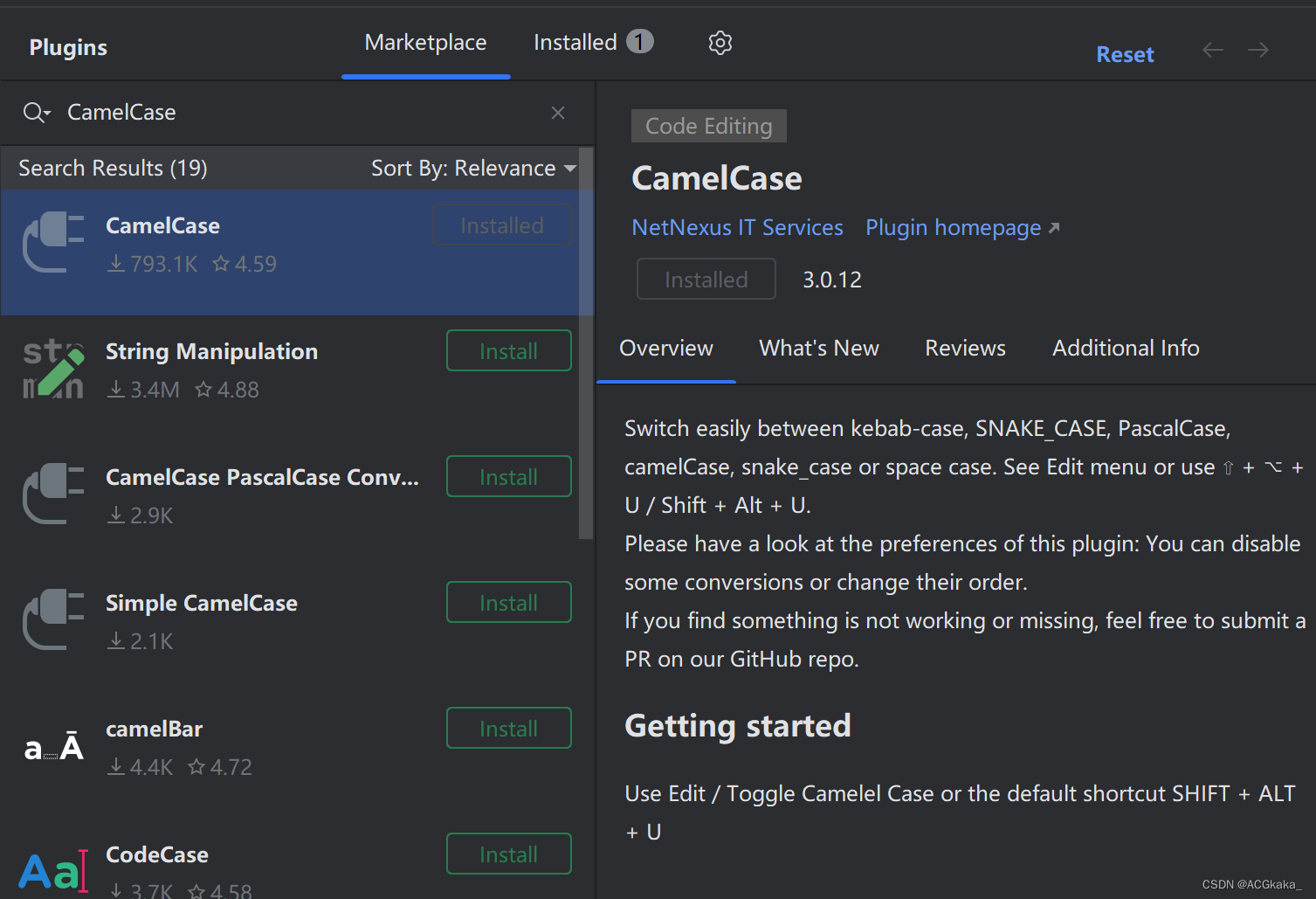Install the camelBar plugin
The height and width of the screenshot is (899, 1316).
coord(509,728)
